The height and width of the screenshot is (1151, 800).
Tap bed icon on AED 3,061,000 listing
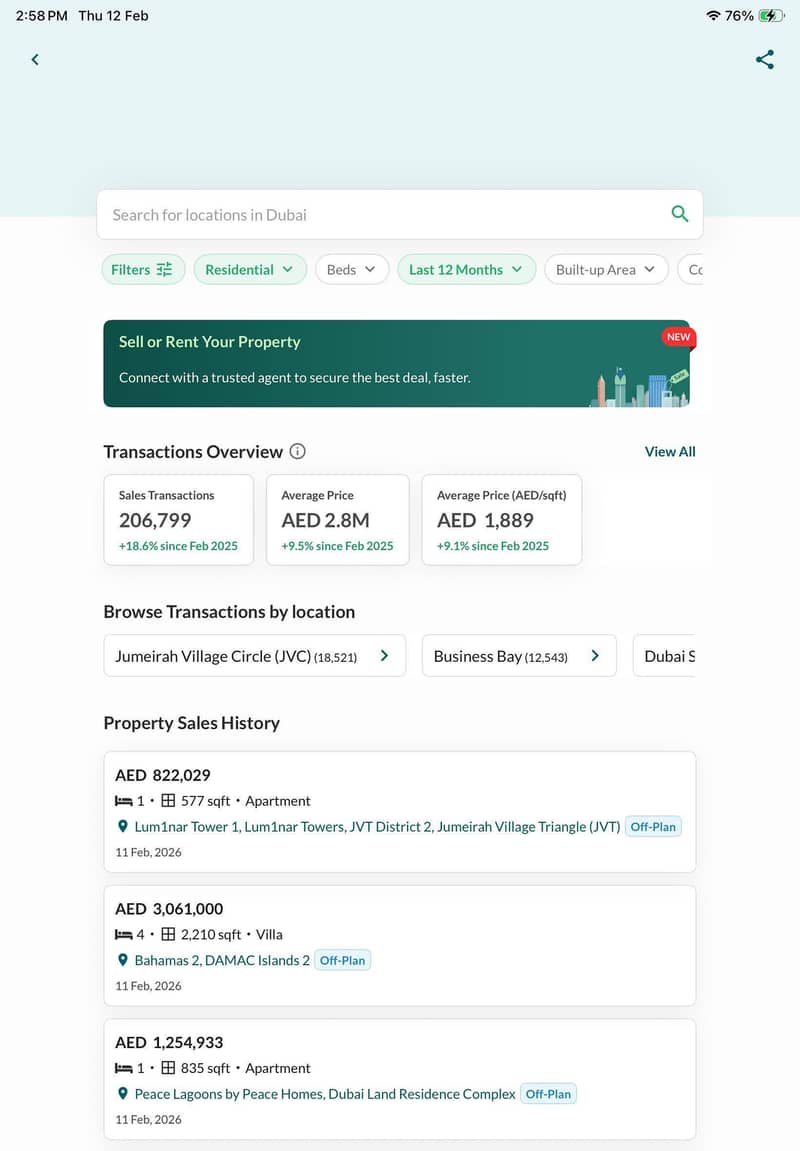click(123, 934)
